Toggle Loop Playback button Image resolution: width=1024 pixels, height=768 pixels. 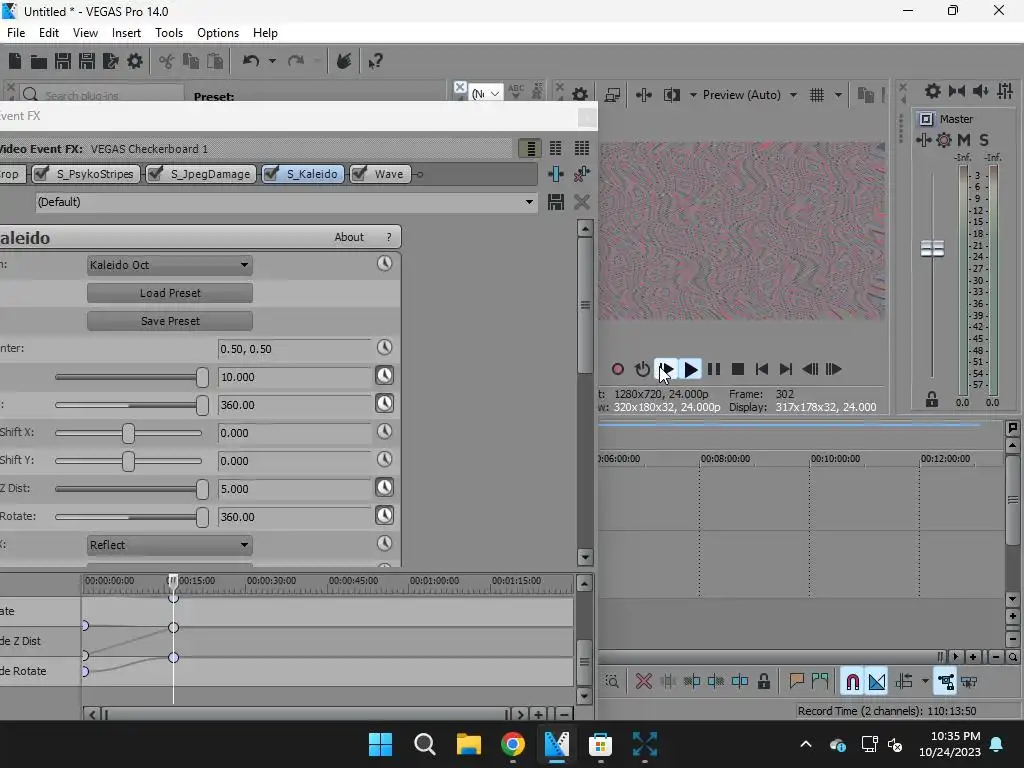[x=642, y=369]
